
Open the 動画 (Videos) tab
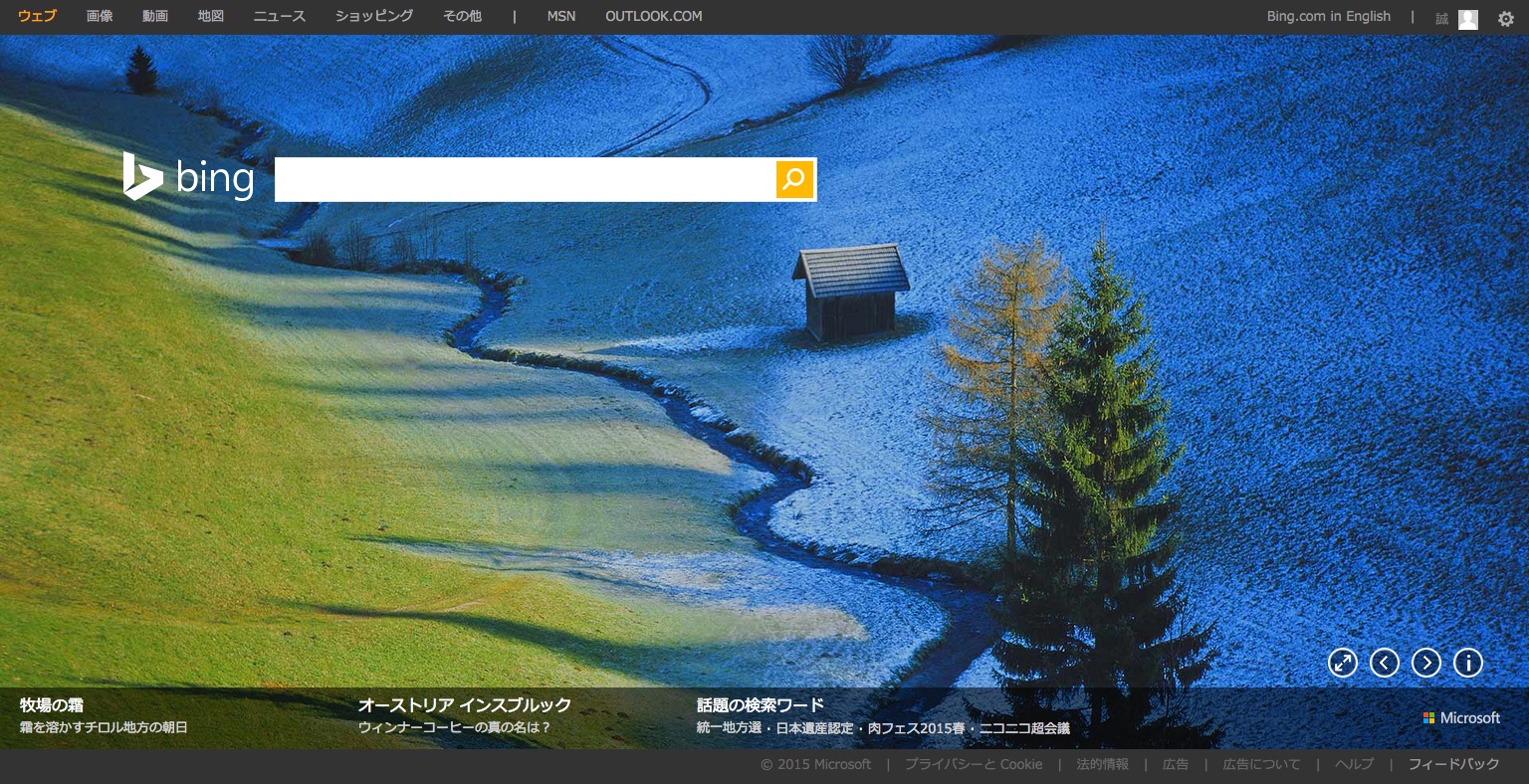pyautogui.click(x=155, y=16)
